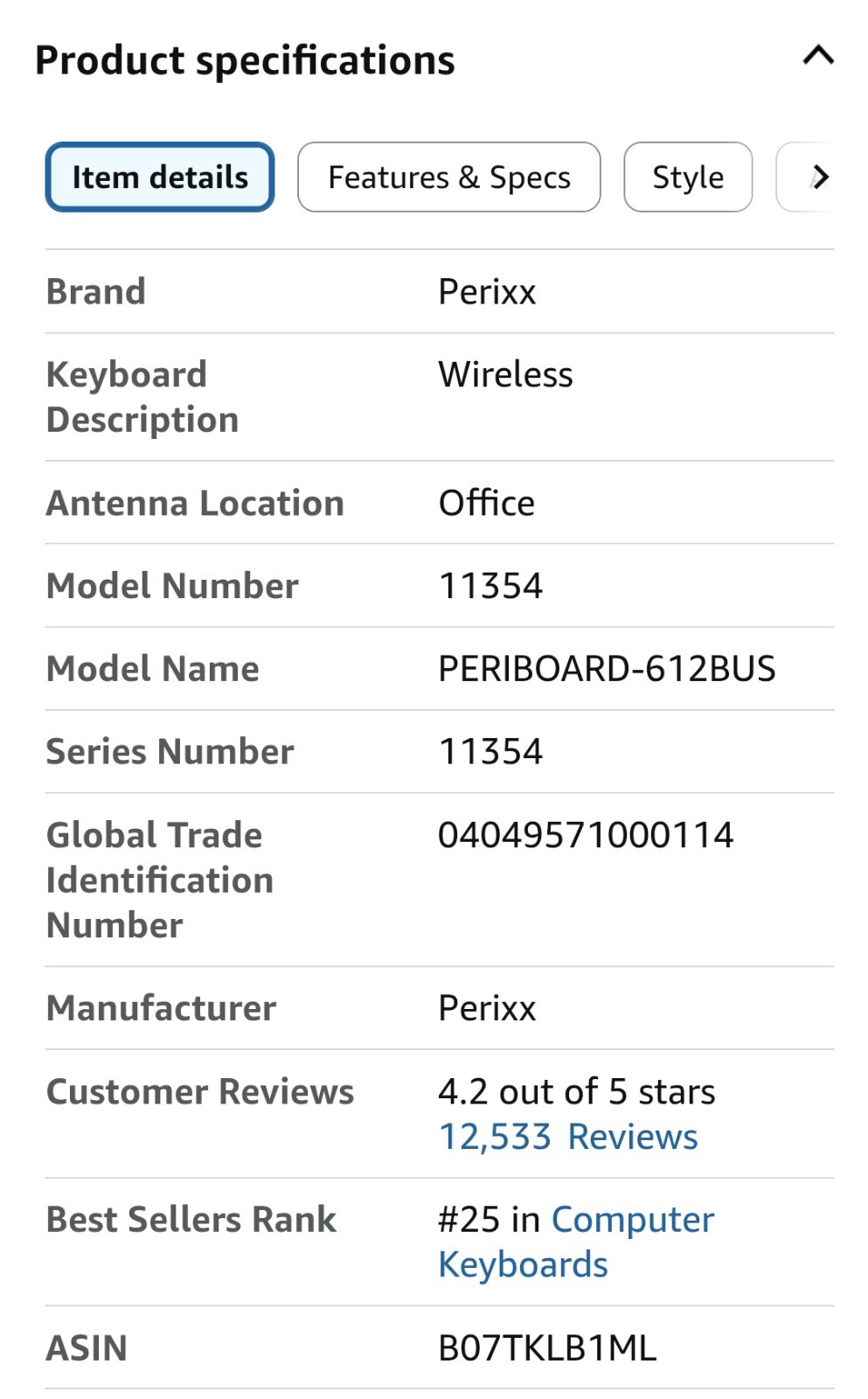Click the 4.2 out of 5 stars rating
Screen dimensions: 868x1399
point(576,1091)
